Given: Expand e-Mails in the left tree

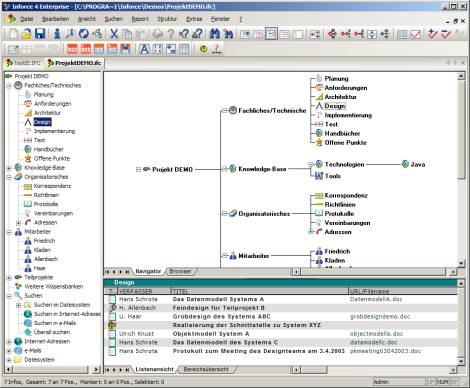Looking at the screenshot, I should tap(9, 351).
